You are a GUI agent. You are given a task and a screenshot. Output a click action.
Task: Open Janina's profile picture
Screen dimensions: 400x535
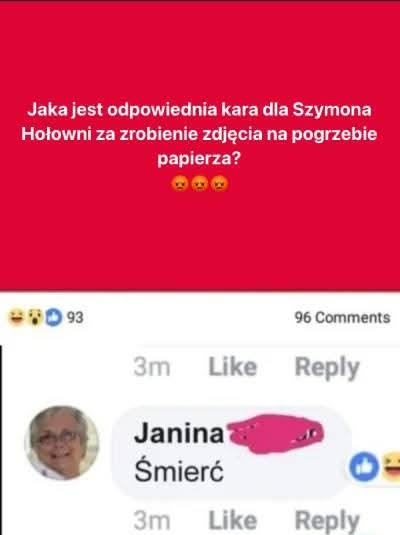click(x=62, y=443)
